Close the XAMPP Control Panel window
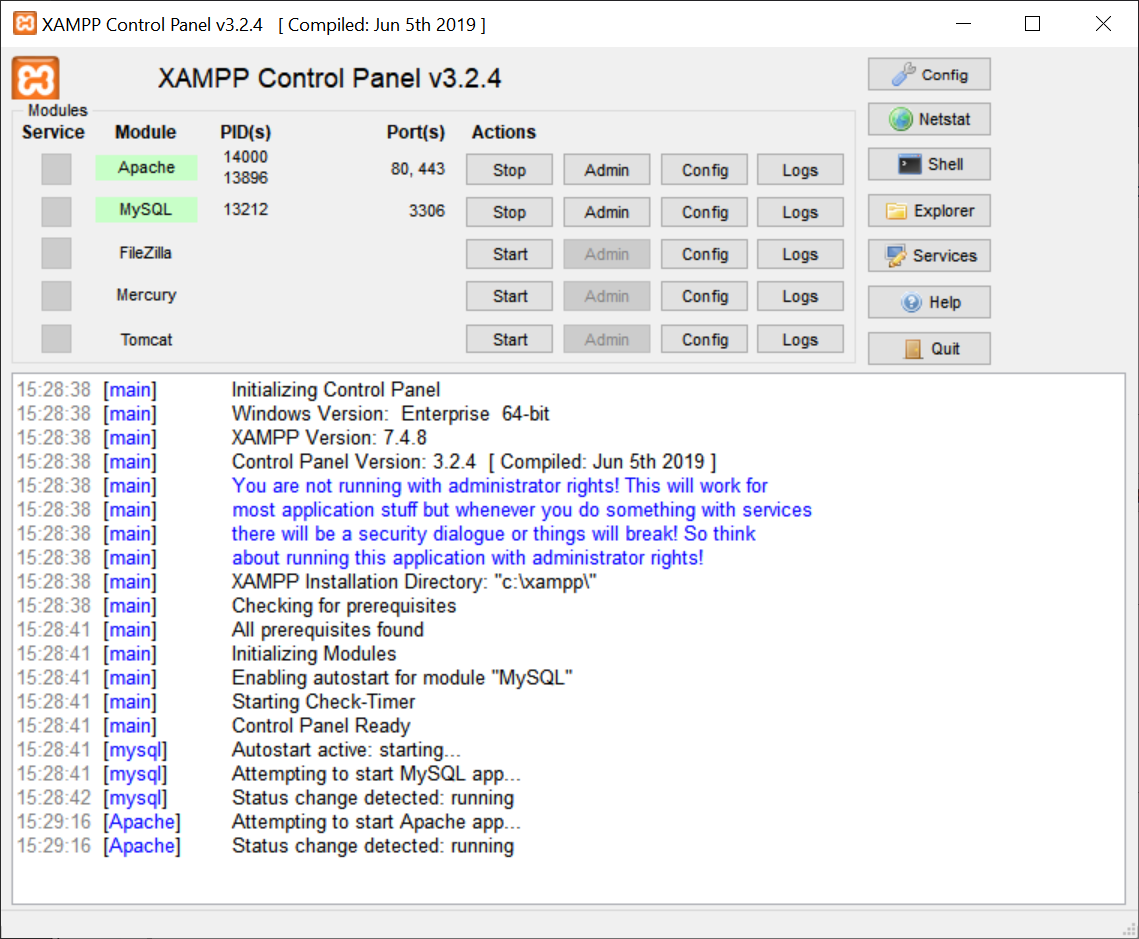1139x939 pixels. click(x=1103, y=24)
